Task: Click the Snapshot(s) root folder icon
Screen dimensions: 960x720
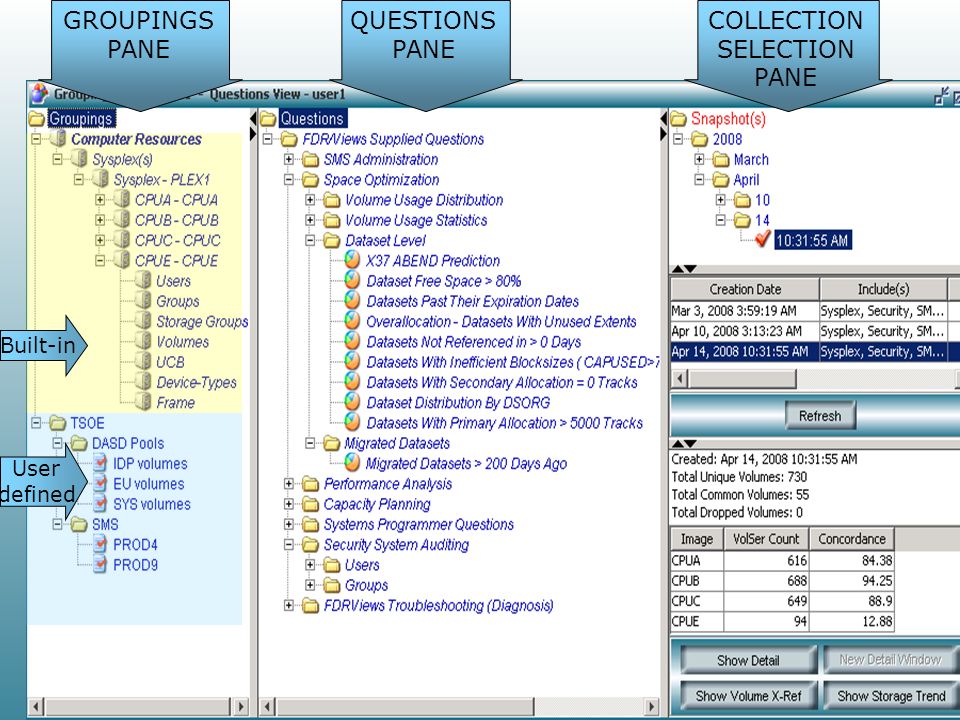Action: [678, 118]
